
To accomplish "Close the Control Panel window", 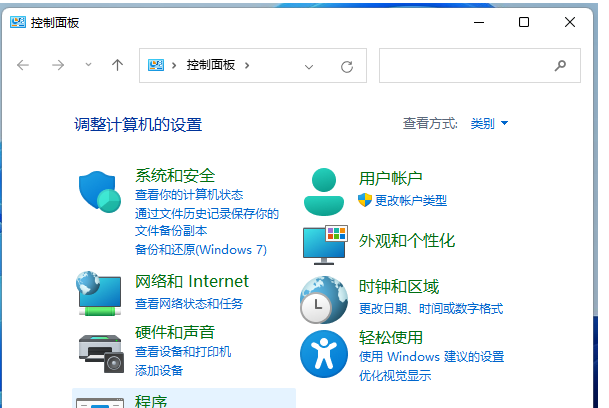I will (570, 22).
